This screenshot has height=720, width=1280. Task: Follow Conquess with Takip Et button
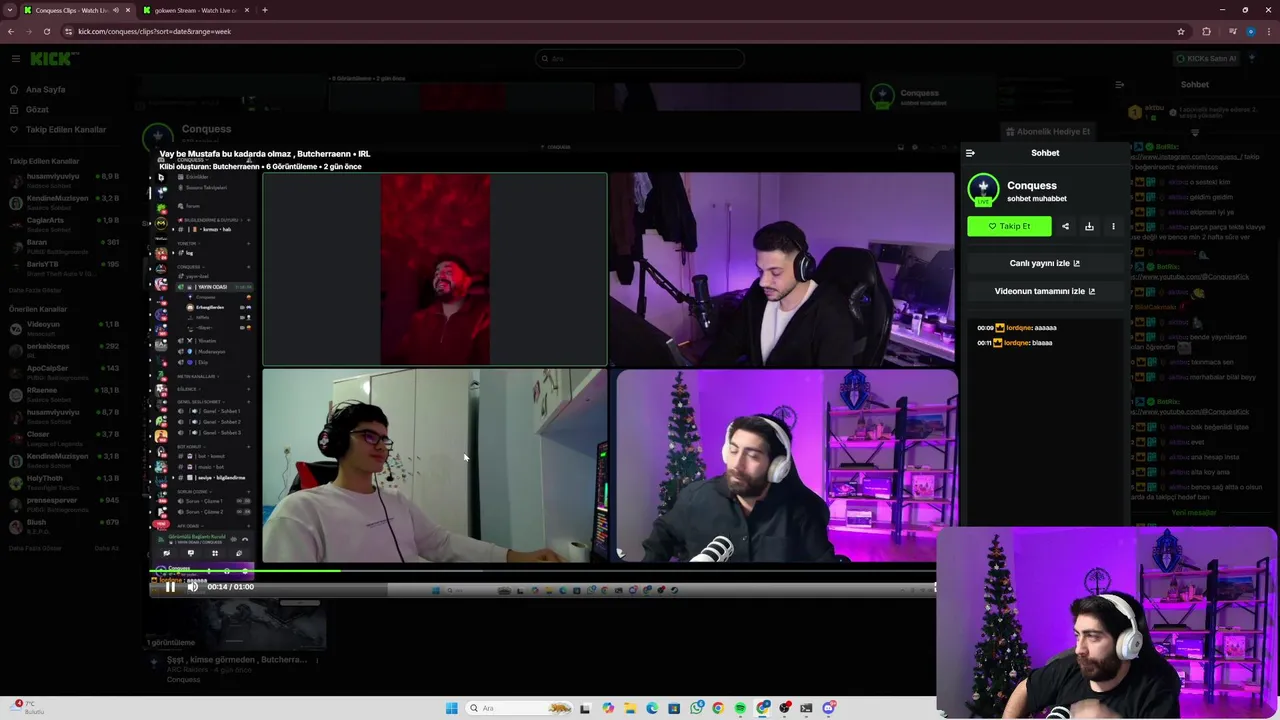[x=1009, y=226]
